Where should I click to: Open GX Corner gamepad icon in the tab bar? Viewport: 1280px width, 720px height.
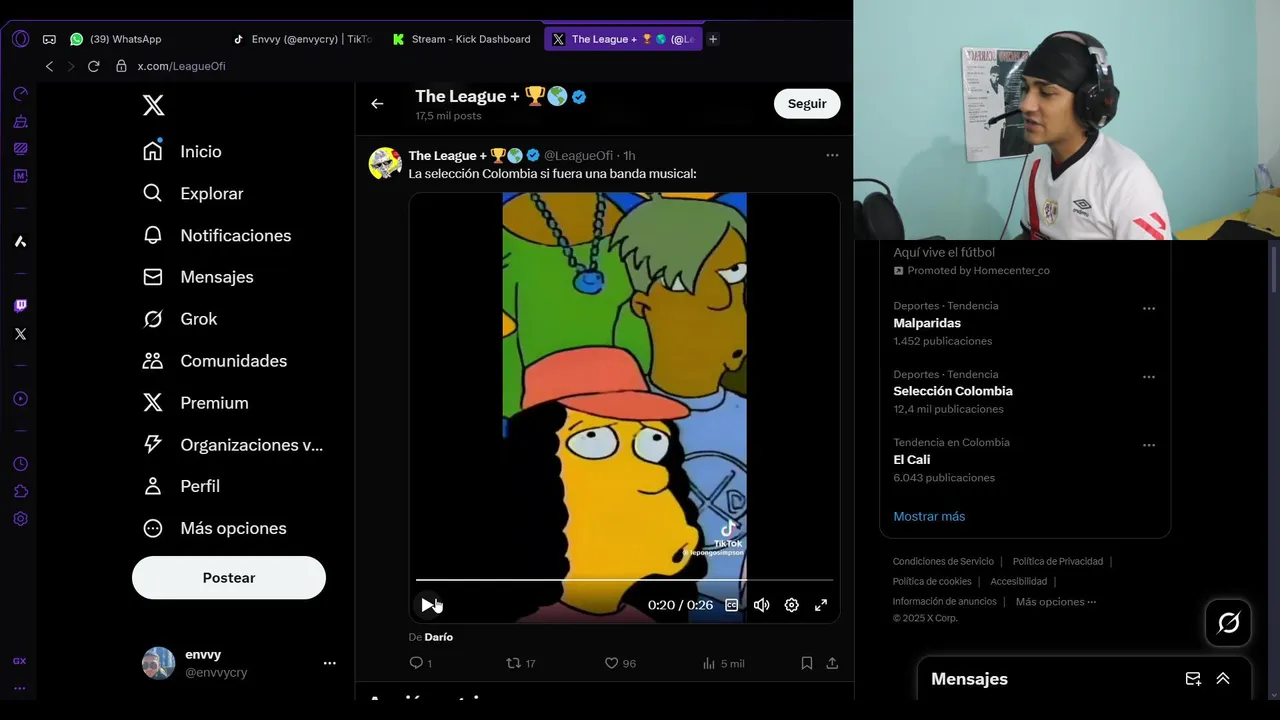49,39
